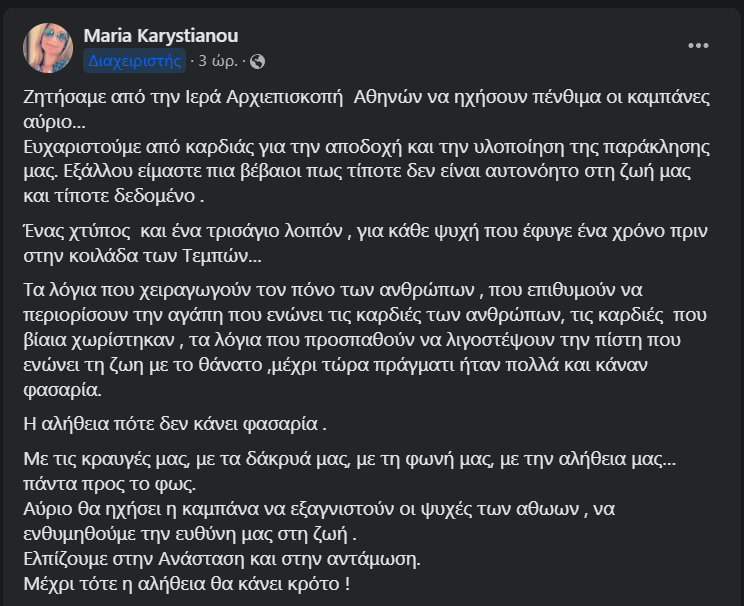Click the globe public audience icon
744x606 pixels.
[x=257, y=61]
